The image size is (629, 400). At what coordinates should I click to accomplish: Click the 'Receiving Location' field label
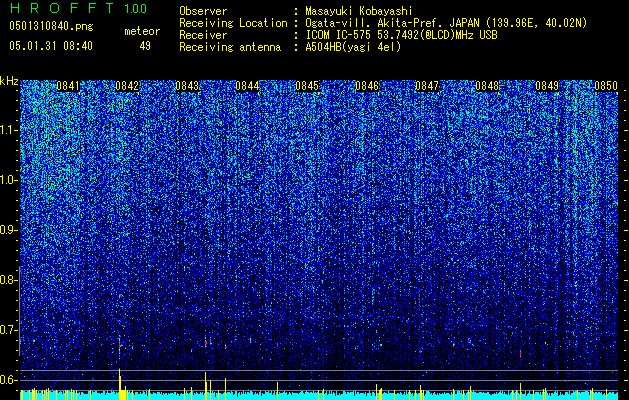pos(233,23)
